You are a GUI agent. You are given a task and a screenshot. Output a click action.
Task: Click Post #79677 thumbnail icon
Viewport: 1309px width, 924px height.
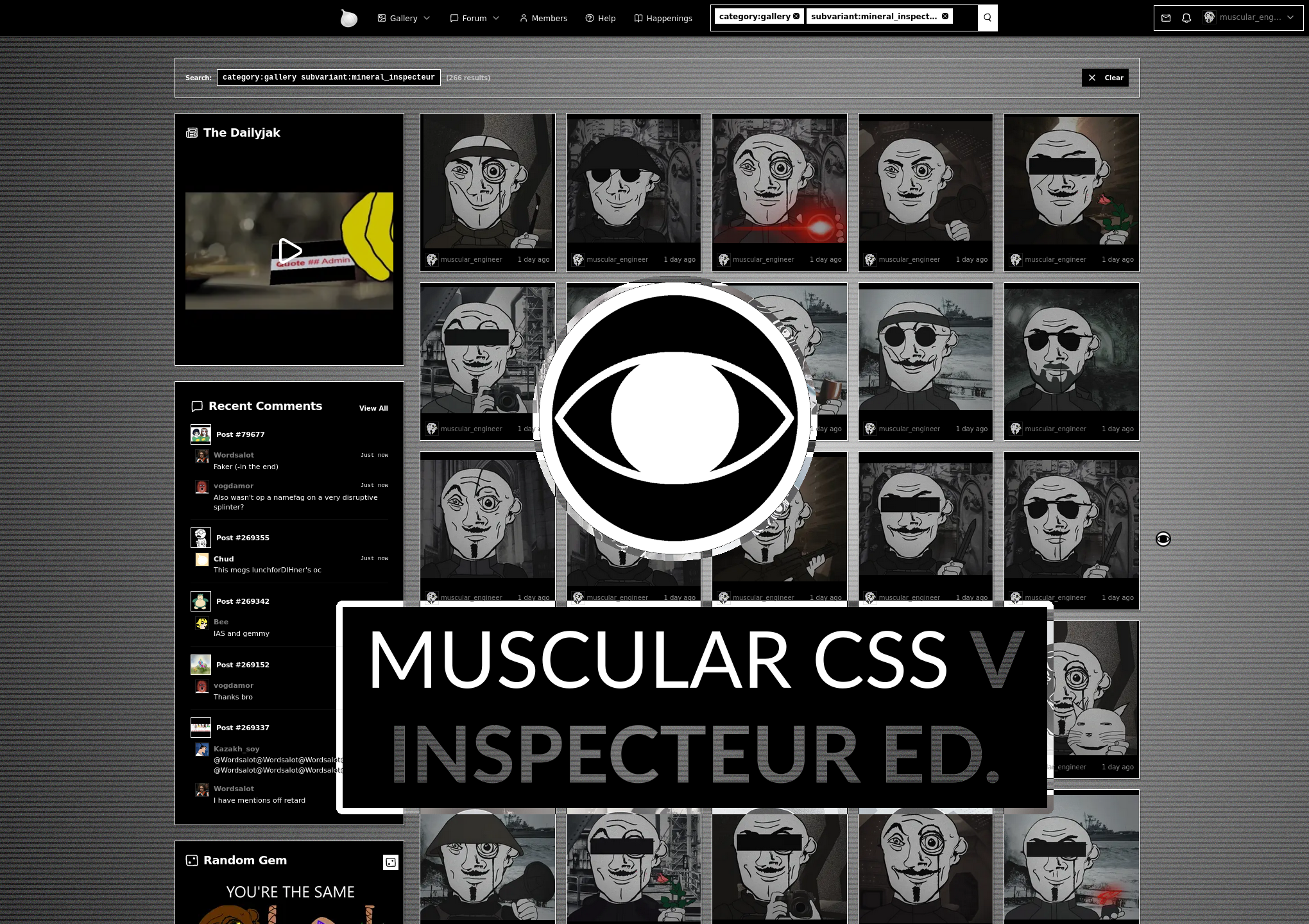(x=201, y=434)
